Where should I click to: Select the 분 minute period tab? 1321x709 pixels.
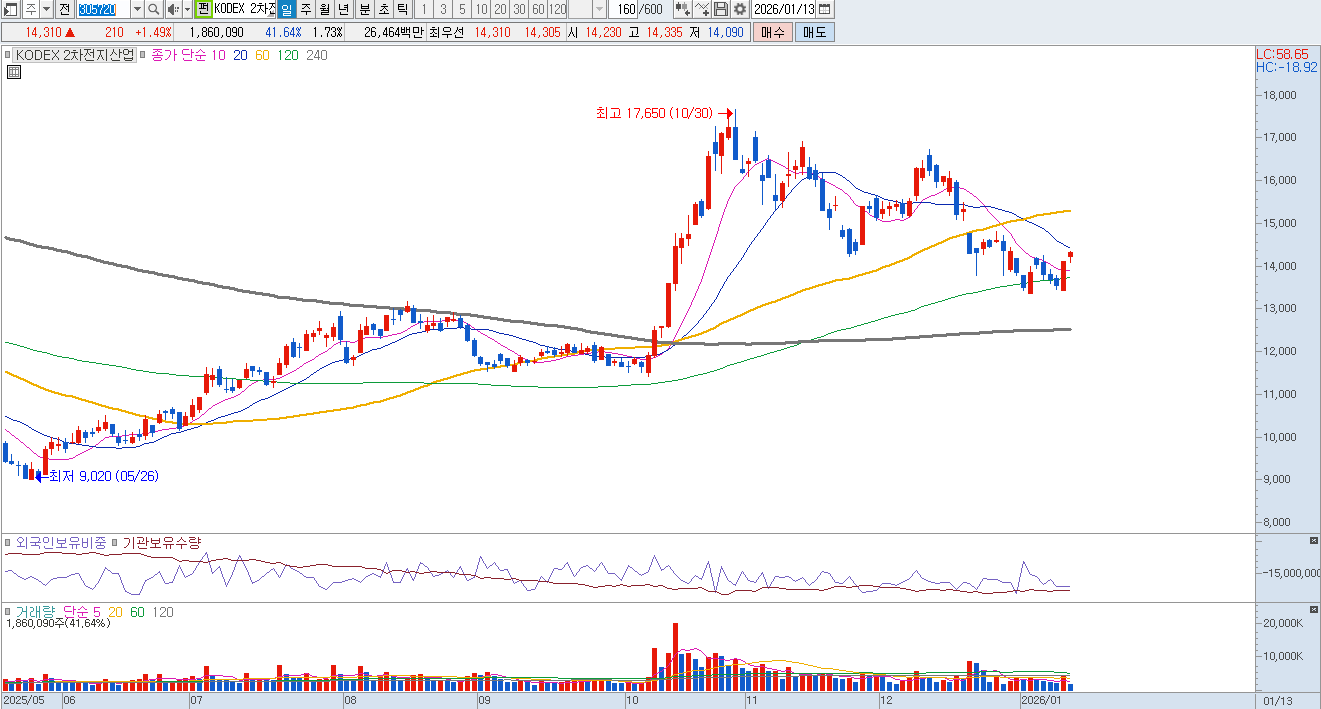pos(364,9)
